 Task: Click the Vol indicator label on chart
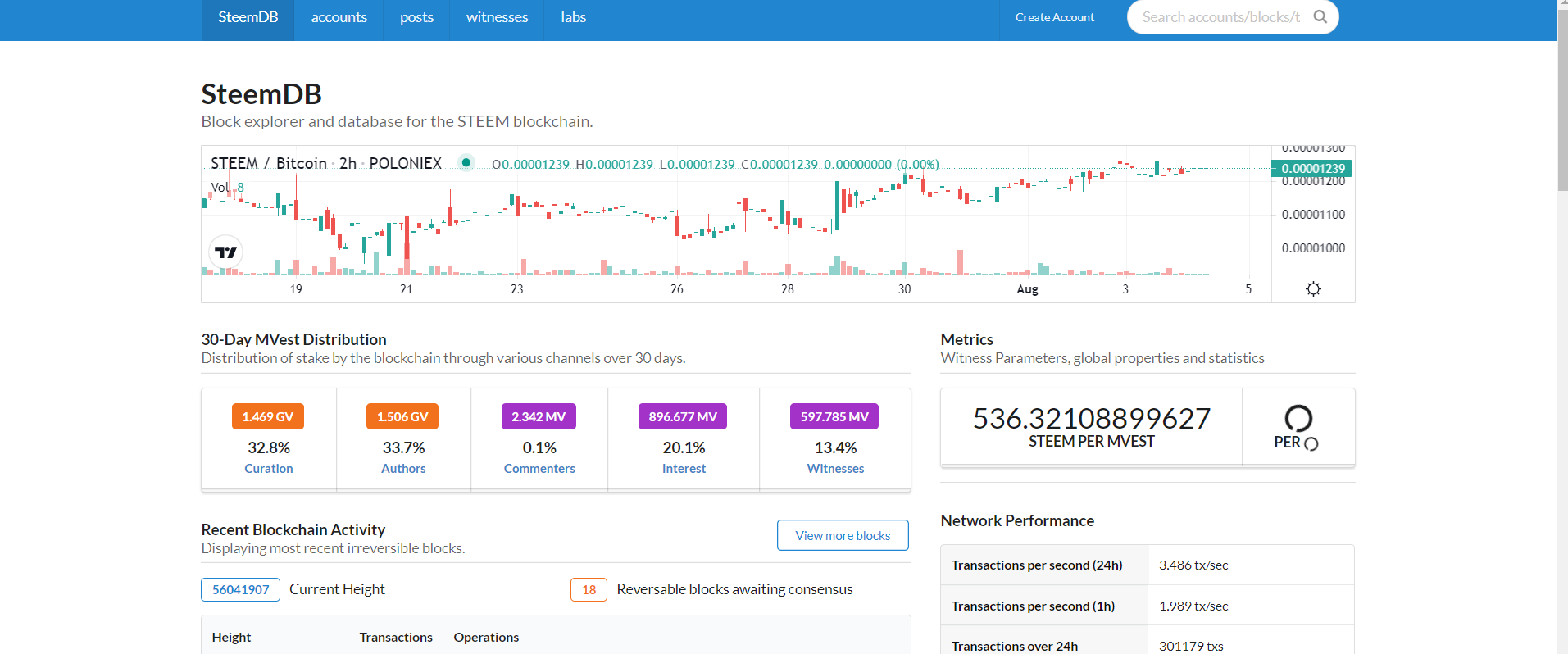220,187
